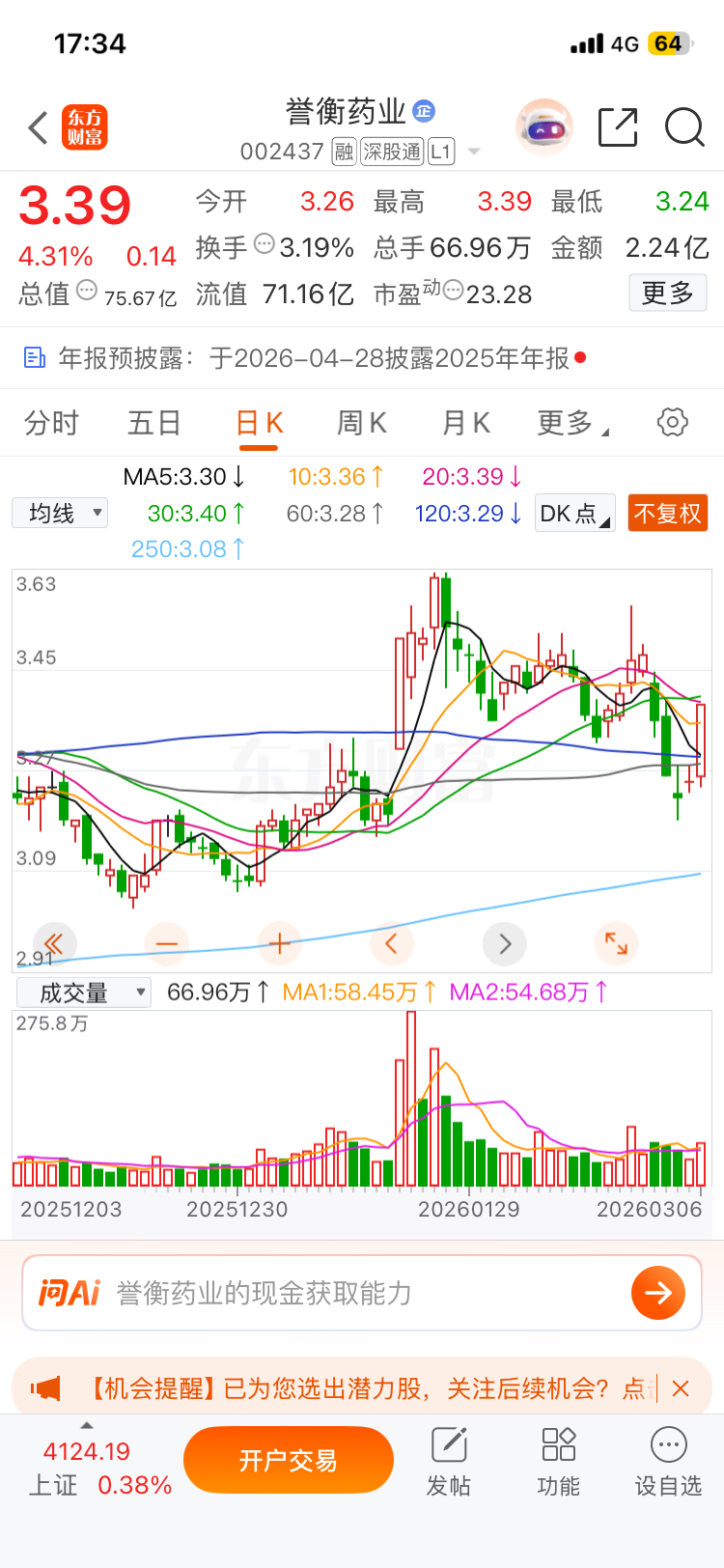Tap the megaphone icon in banner
The width and height of the screenshot is (724, 1568).
[x=46, y=1388]
